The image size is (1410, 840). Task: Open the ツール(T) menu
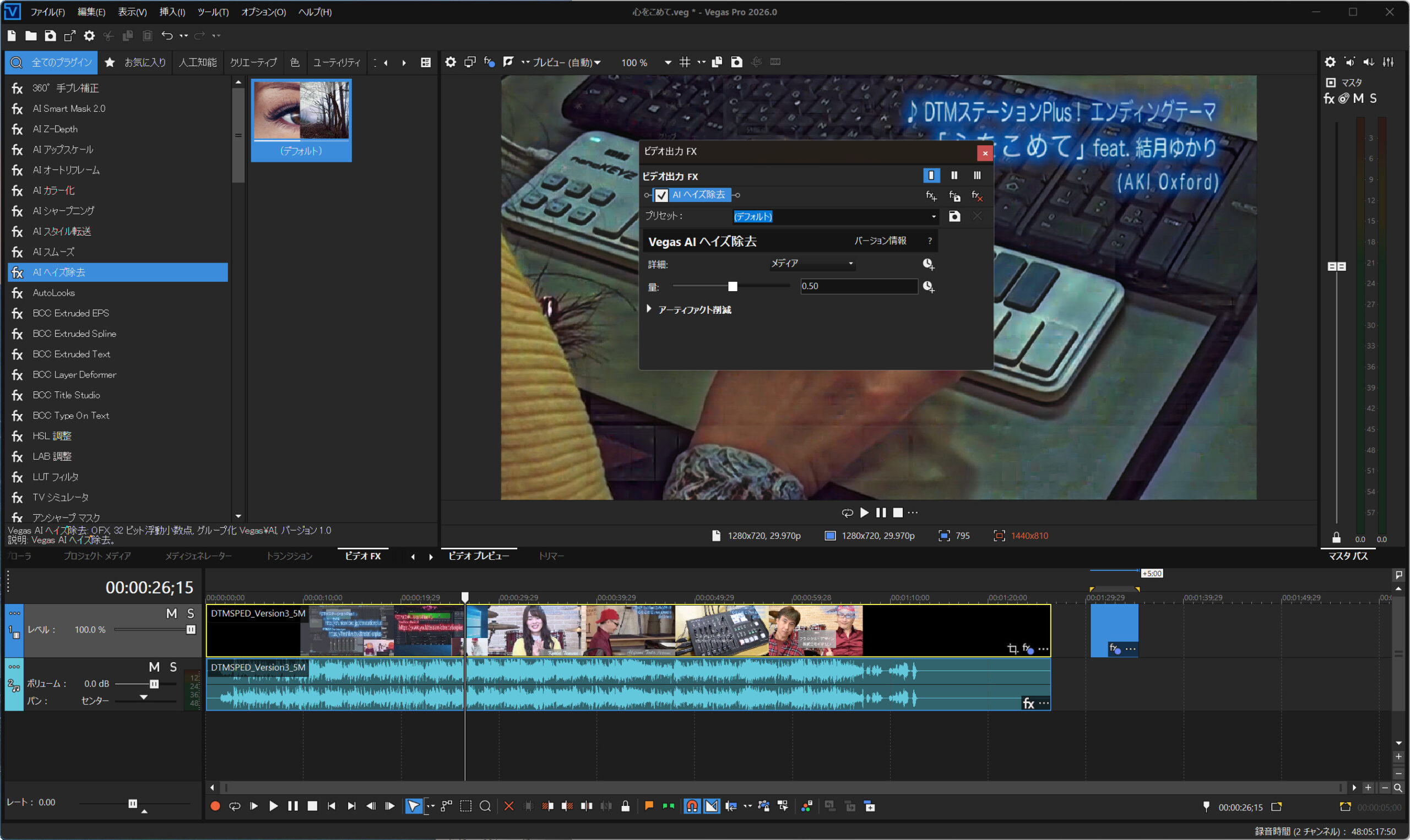[x=213, y=12]
